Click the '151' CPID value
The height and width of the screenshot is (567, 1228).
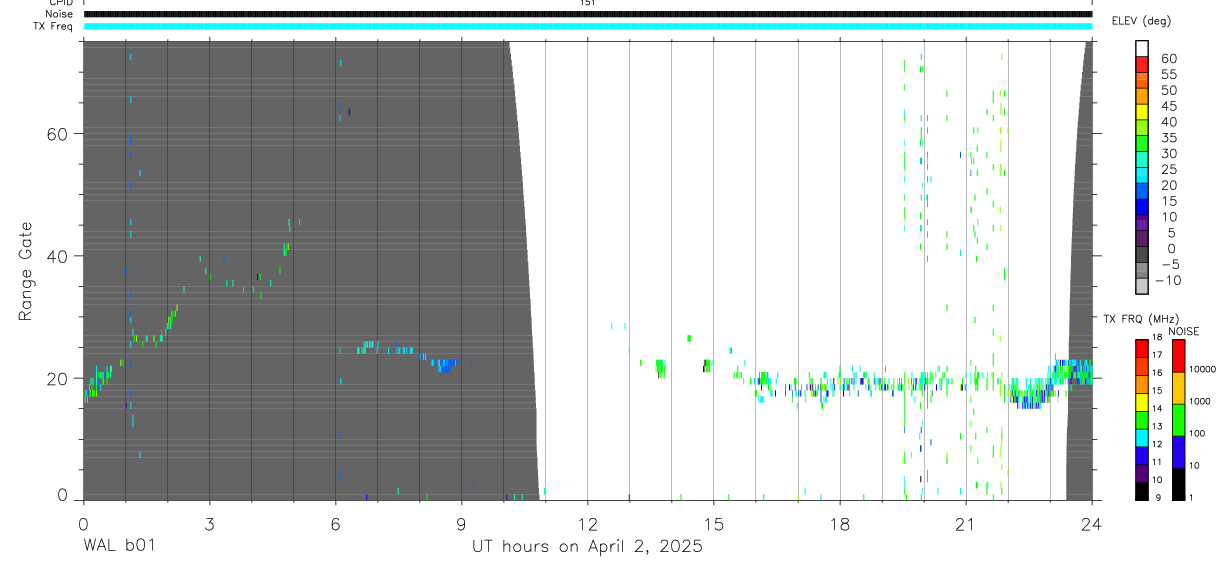click(x=588, y=3)
